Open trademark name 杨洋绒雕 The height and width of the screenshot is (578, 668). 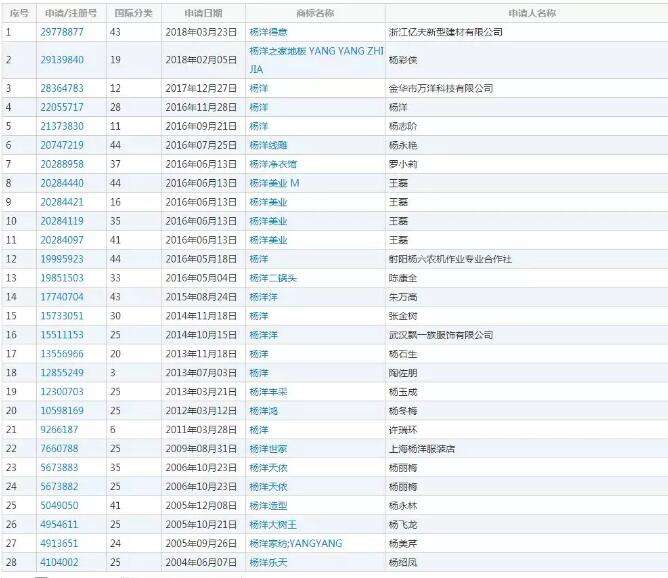(x=268, y=145)
